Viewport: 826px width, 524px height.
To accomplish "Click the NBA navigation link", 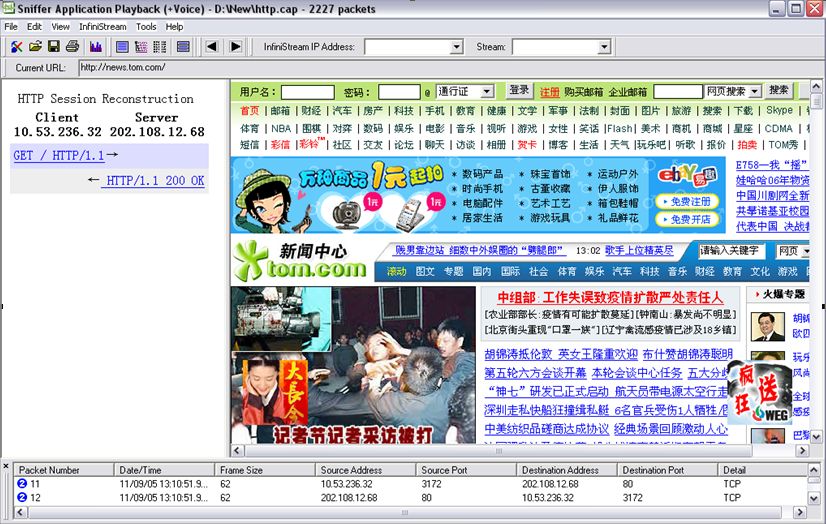I will (x=281, y=128).
